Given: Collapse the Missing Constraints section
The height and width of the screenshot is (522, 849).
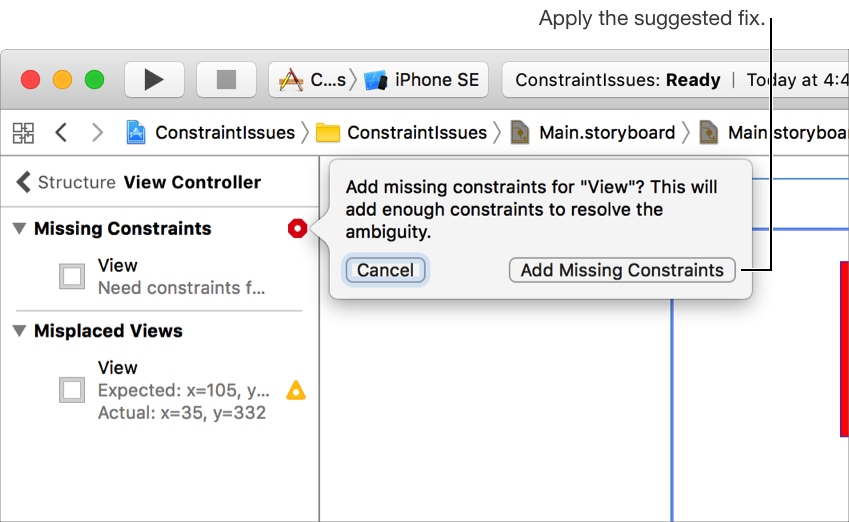Looking at the screenshot, I should (x=19, y=229).
